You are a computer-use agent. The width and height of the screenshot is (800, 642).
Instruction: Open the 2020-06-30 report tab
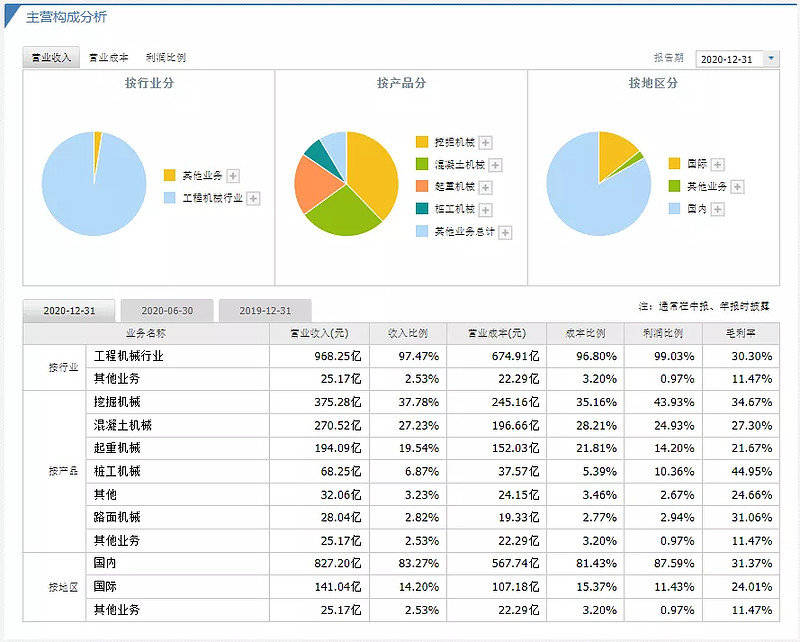pos(167,310)
